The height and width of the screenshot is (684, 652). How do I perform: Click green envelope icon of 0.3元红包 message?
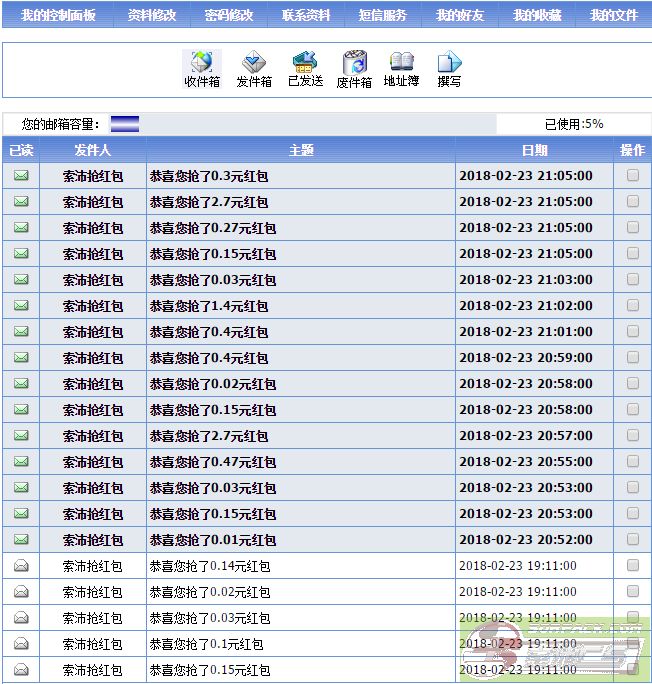point(21,176)
